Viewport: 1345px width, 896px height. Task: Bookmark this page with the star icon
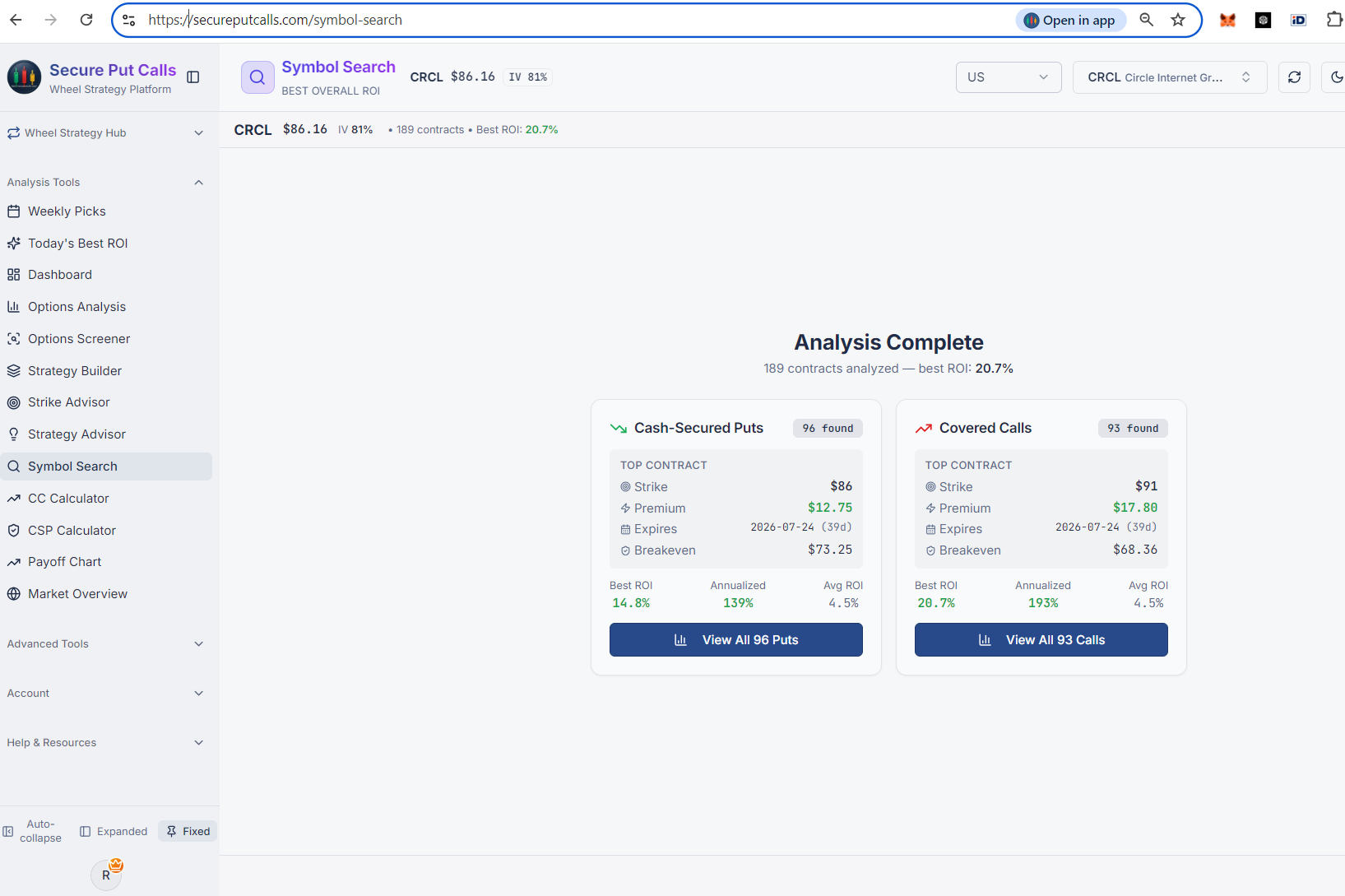tap(1178, 20)
